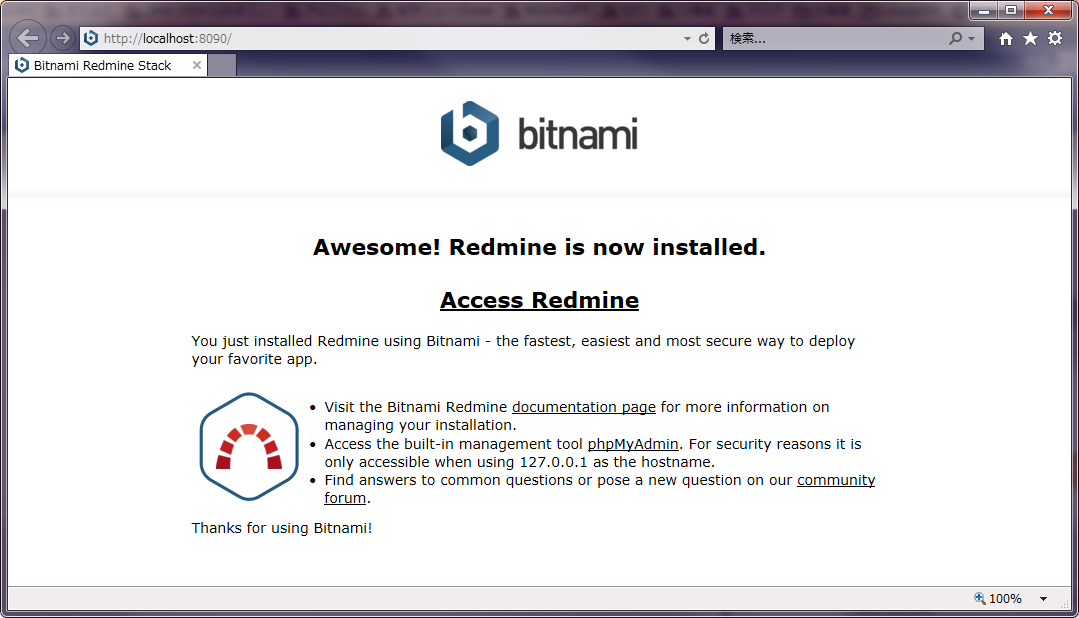This screenshot has width=1079, height=618.
Task: Open the community forum link
Action: [836, 480]
